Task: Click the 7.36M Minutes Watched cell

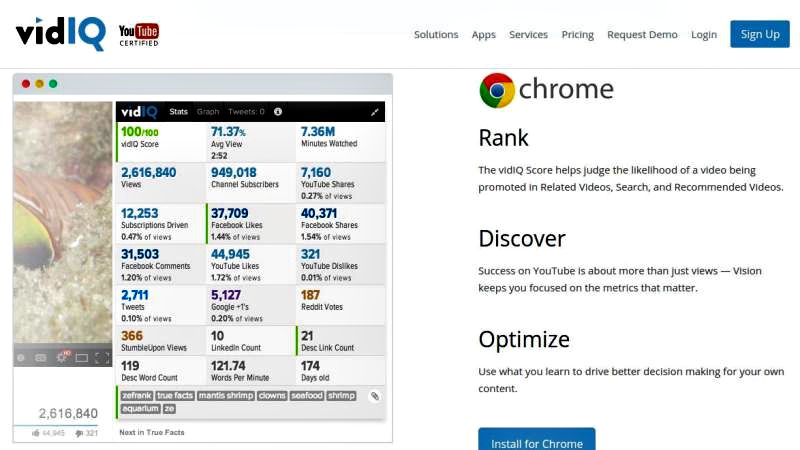Action: [x=341, y=142]
